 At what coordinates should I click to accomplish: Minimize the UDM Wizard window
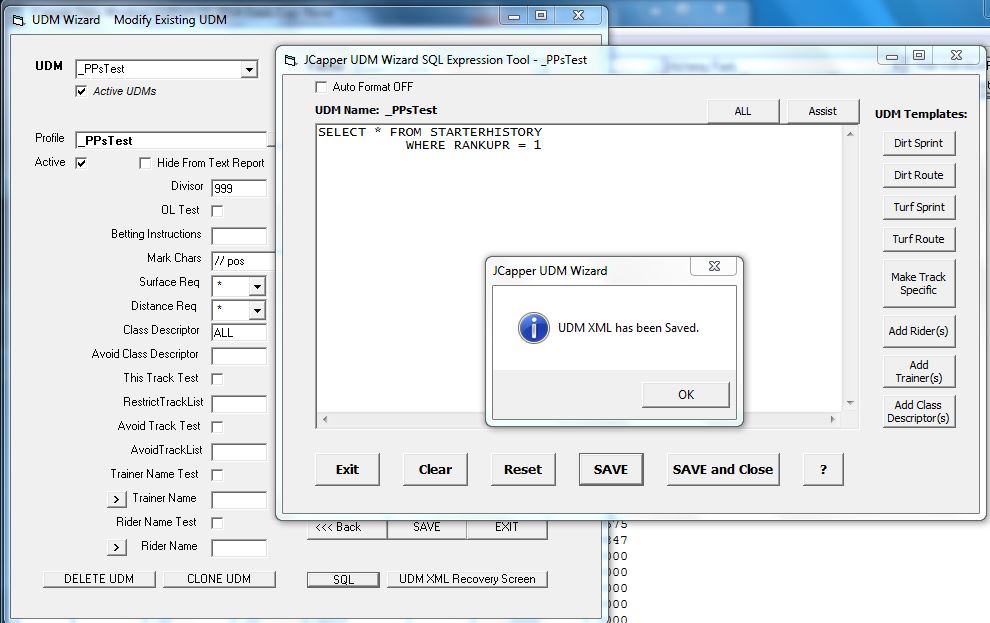coord(514,16)
